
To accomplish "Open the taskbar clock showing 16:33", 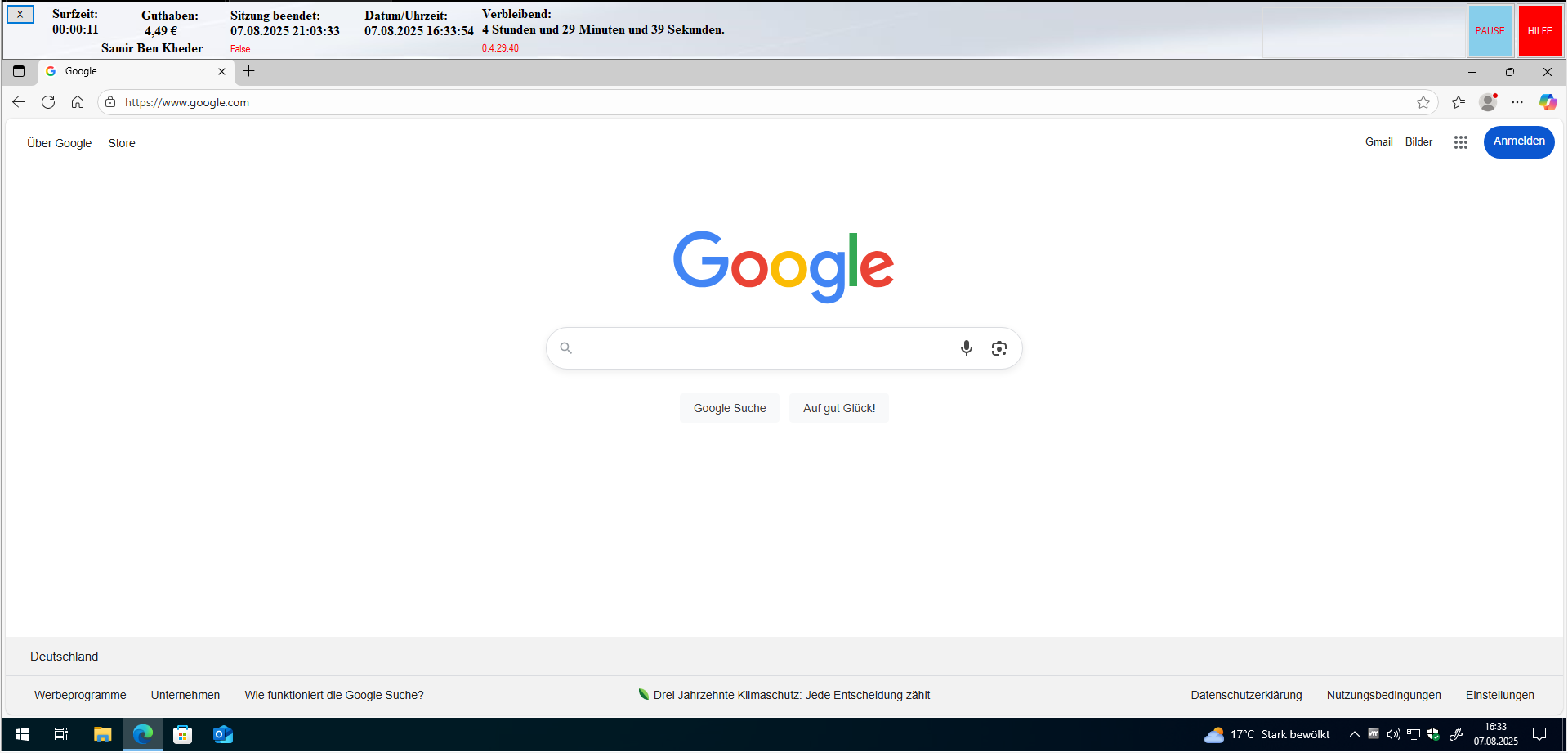I will [1496, 734].
